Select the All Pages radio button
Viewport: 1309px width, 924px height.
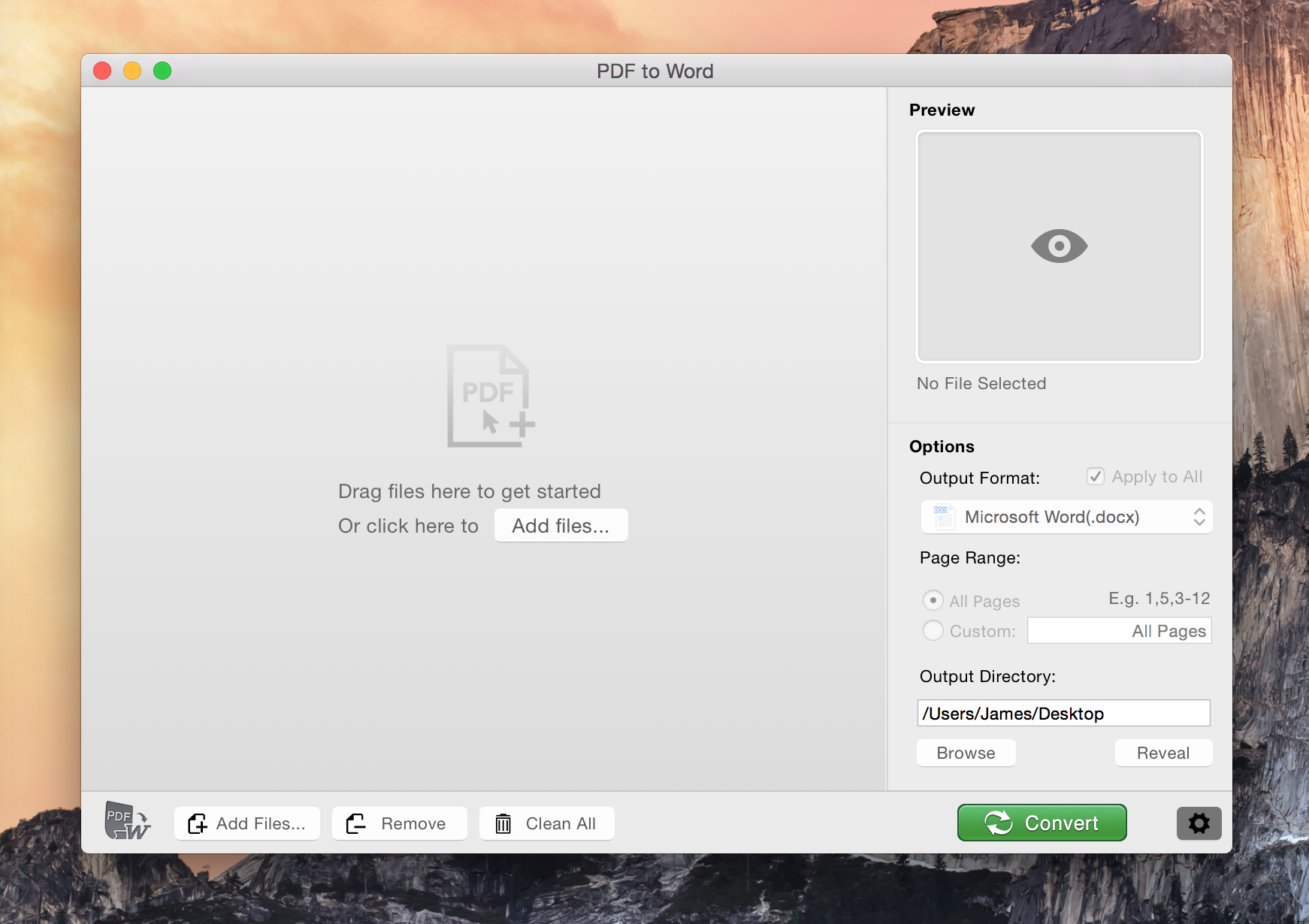[933, 600]
